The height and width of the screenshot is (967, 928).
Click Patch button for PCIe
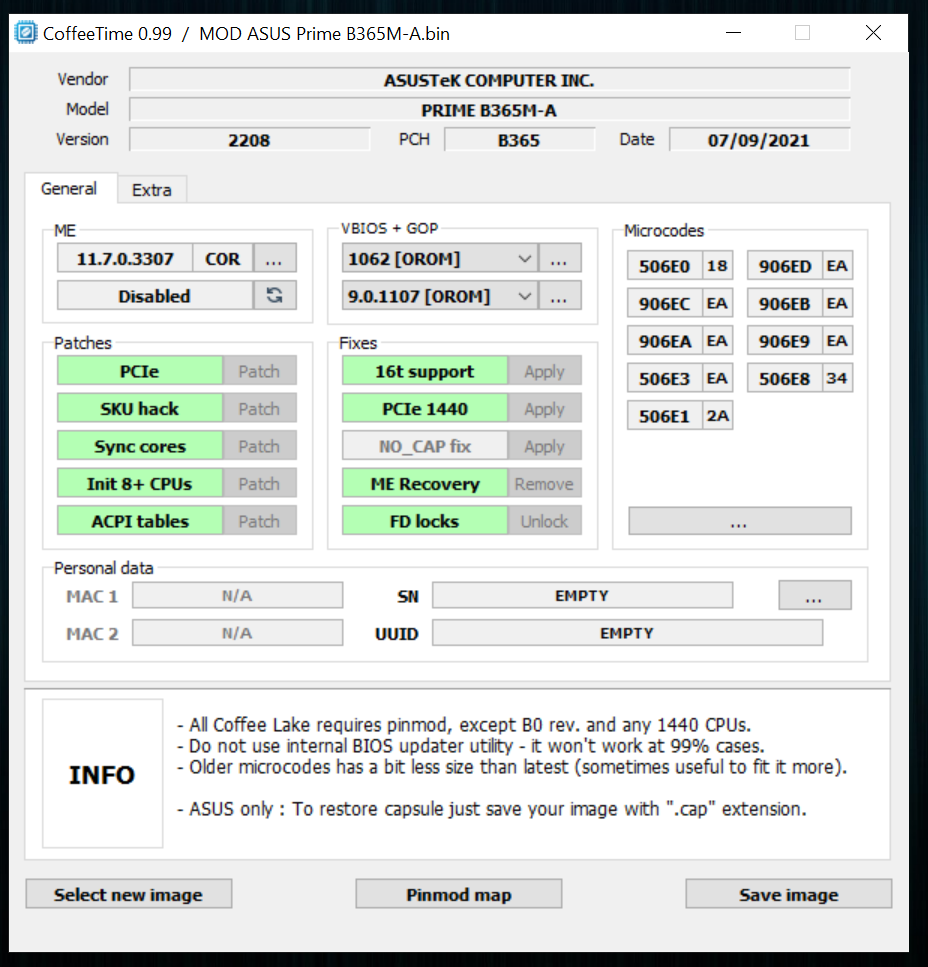coord(259,371)
